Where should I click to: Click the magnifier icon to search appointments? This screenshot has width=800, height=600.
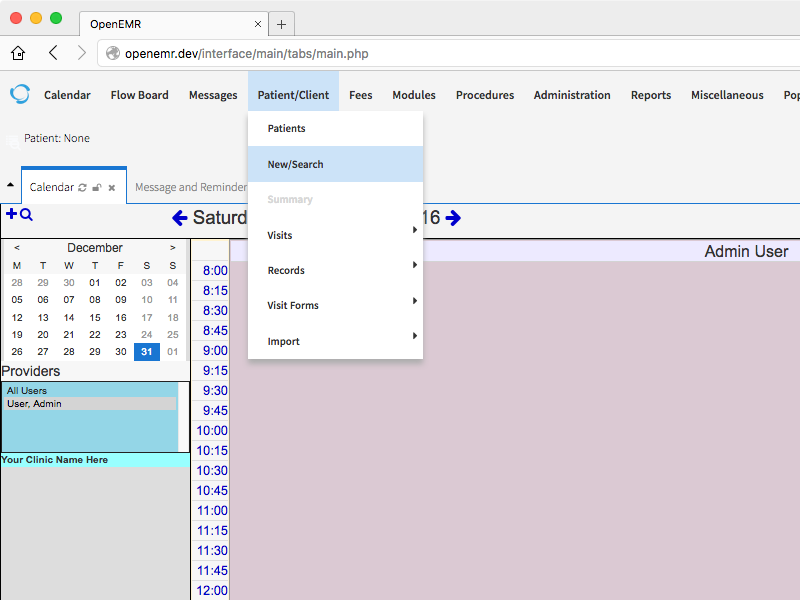pos(27,215)
